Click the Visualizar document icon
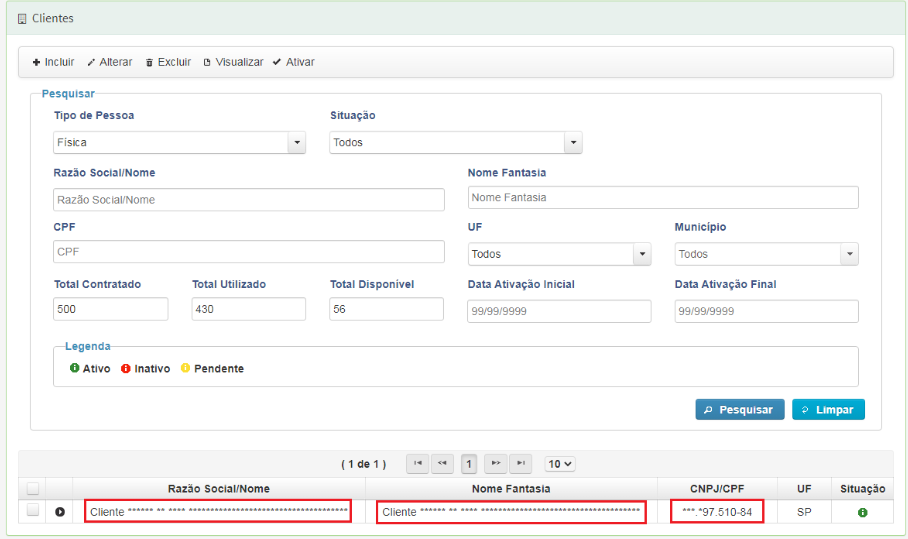908x539 pixels. point(207,63)
